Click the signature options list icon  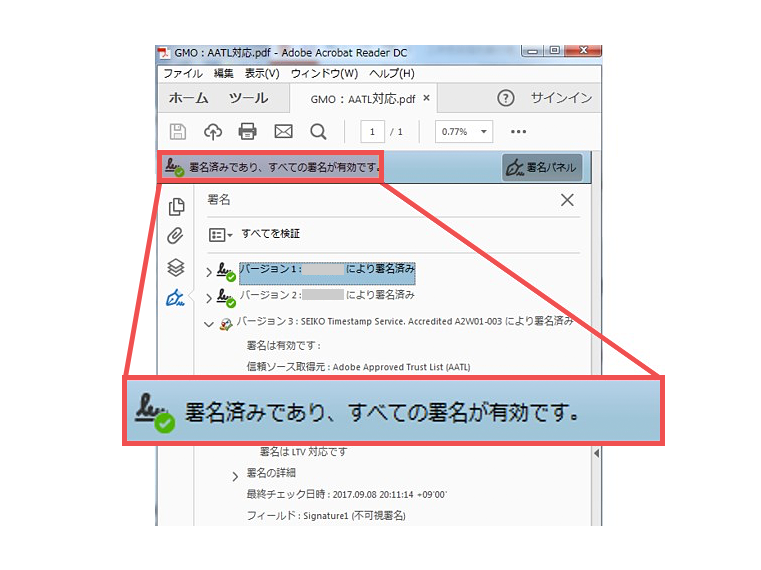pyautogui.click(x=220, y=235)
